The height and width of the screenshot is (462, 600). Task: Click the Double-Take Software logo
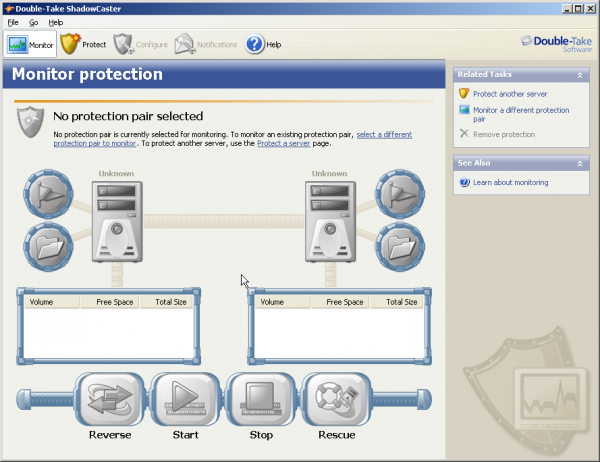556,44
